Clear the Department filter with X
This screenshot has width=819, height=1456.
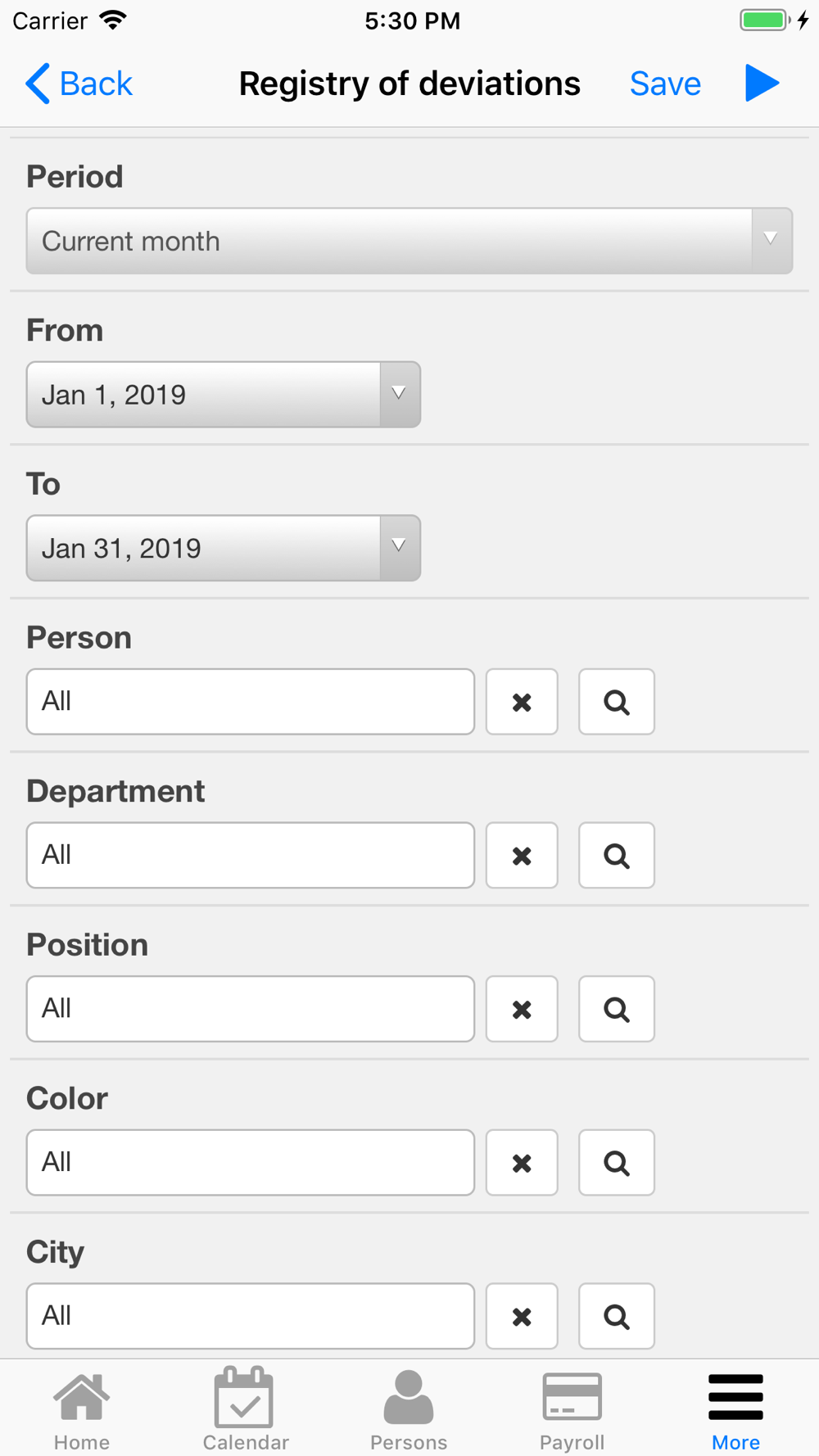pyautogui.click(x=522, y=855)
